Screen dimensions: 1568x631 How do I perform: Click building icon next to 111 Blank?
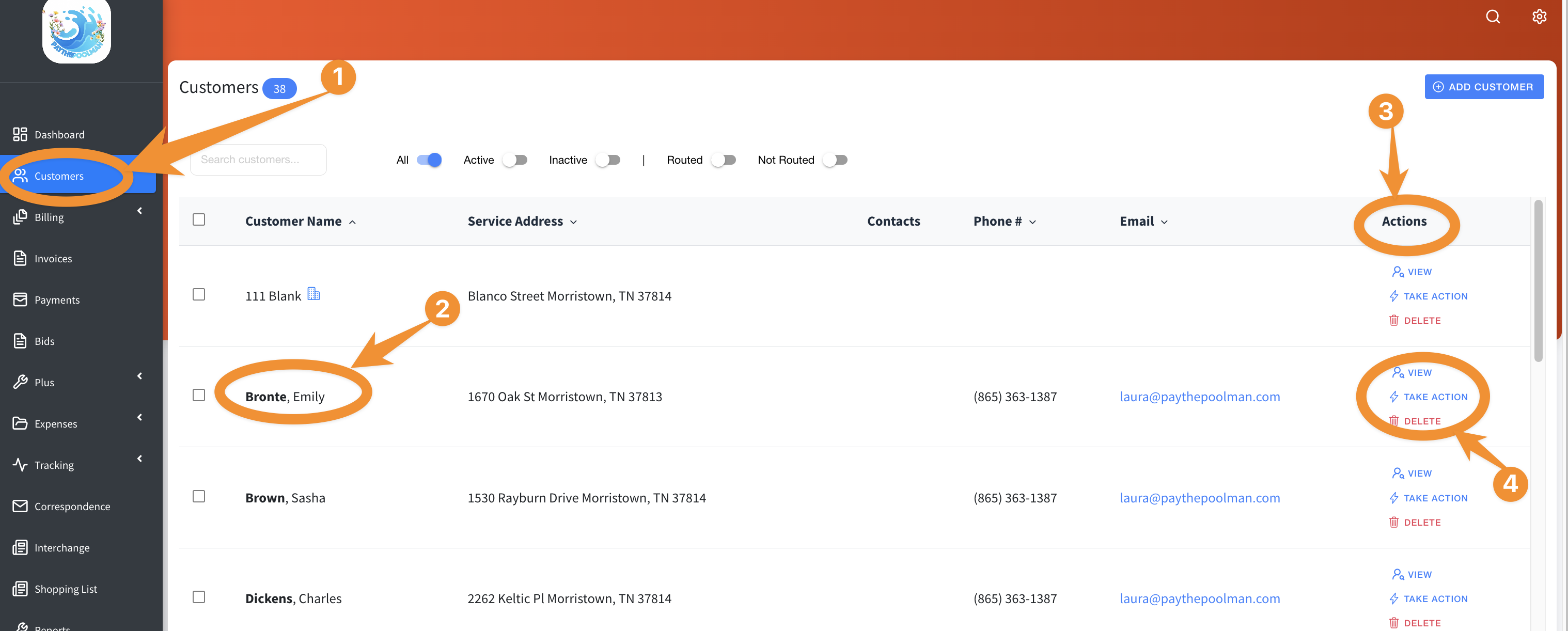pos(313,294)
